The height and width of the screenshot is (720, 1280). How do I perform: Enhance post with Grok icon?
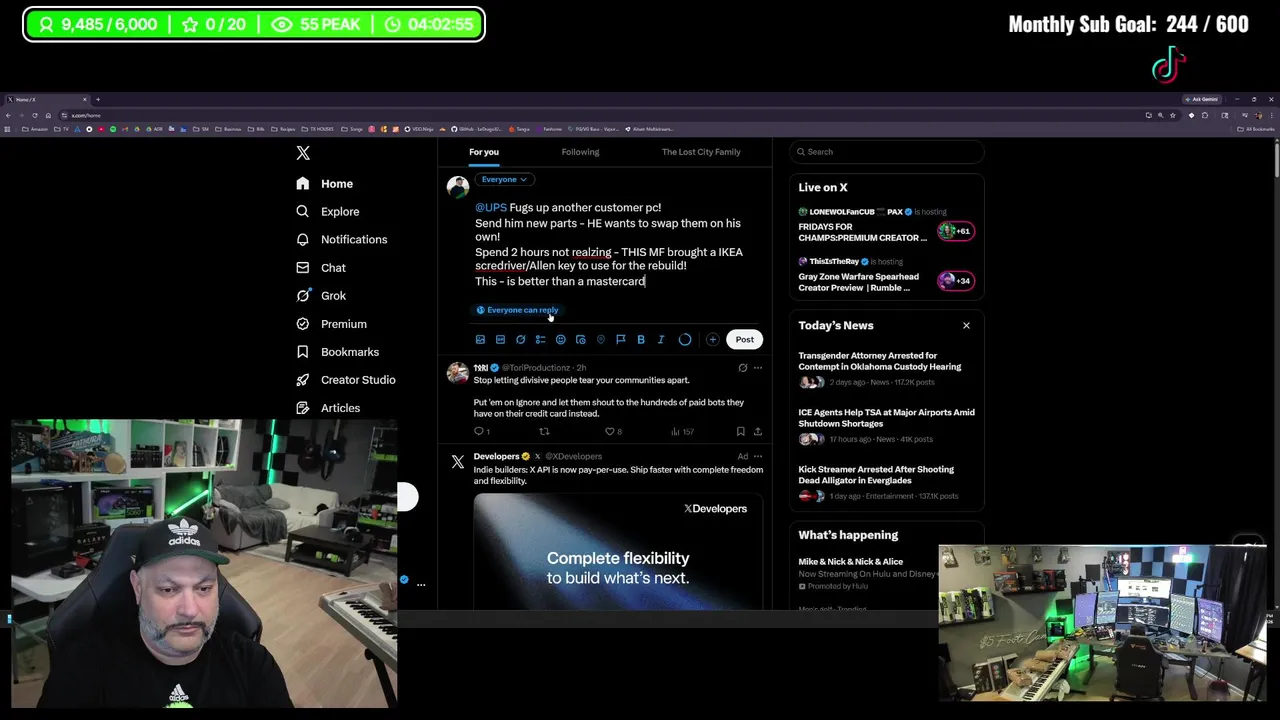point(520,340)
